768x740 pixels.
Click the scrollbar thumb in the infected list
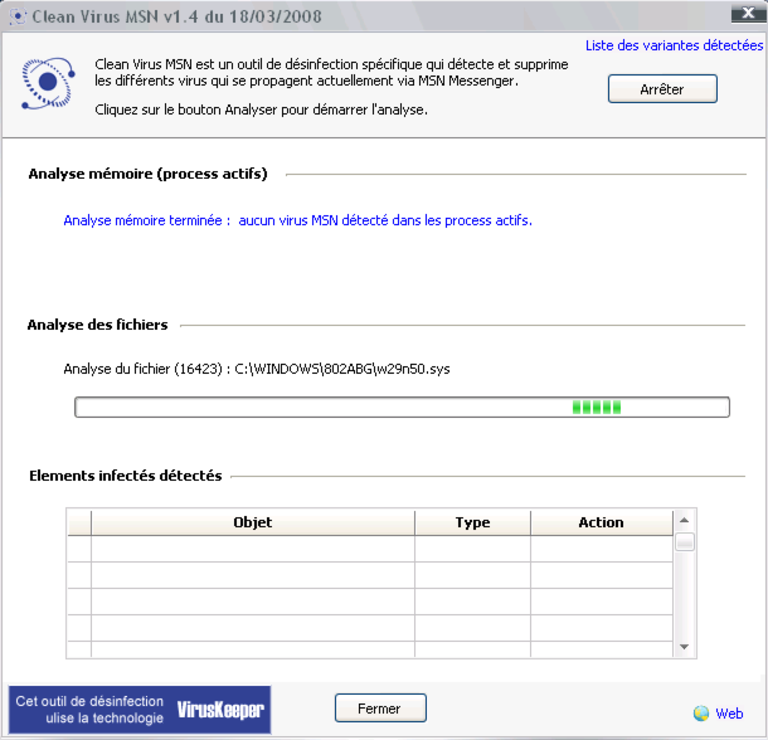tap(684, 542)
